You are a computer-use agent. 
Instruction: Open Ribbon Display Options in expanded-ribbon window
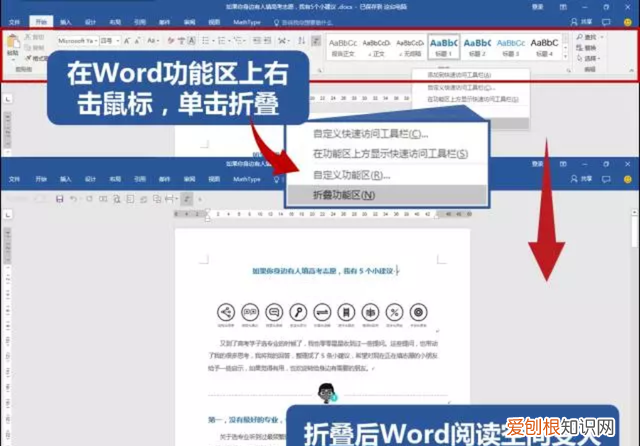[563, 7]
